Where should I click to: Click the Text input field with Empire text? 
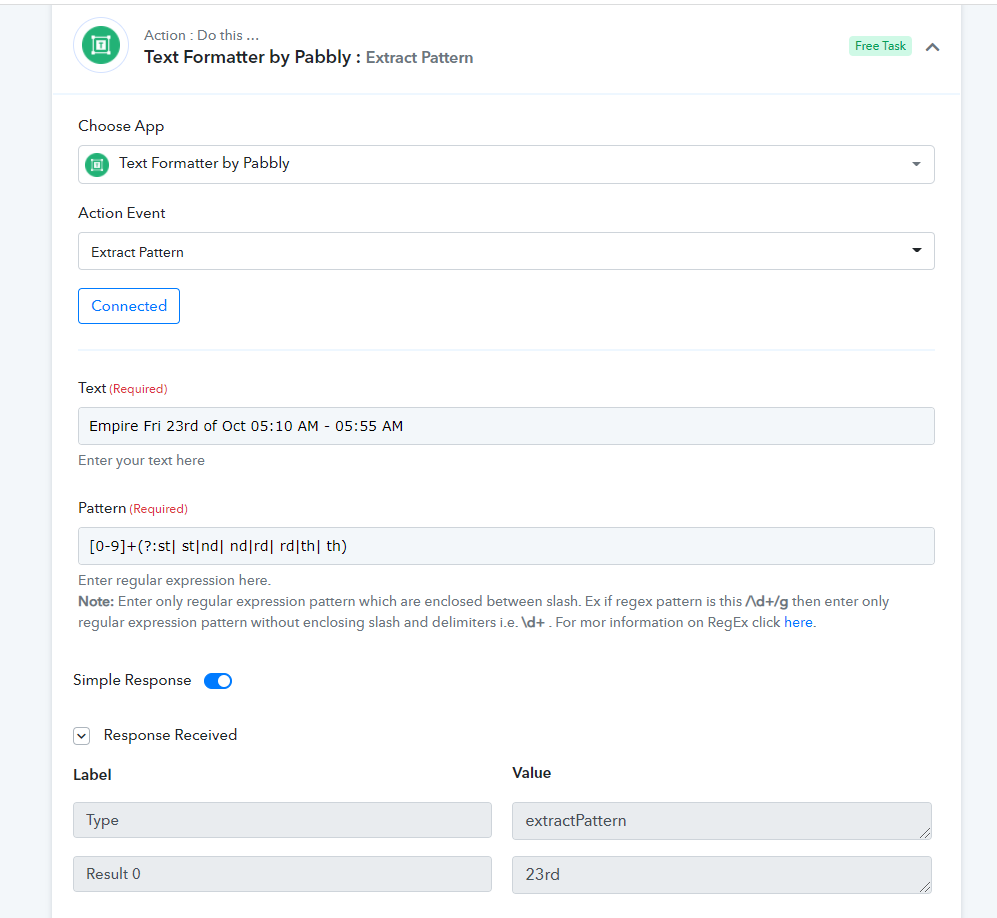(506, 426)
